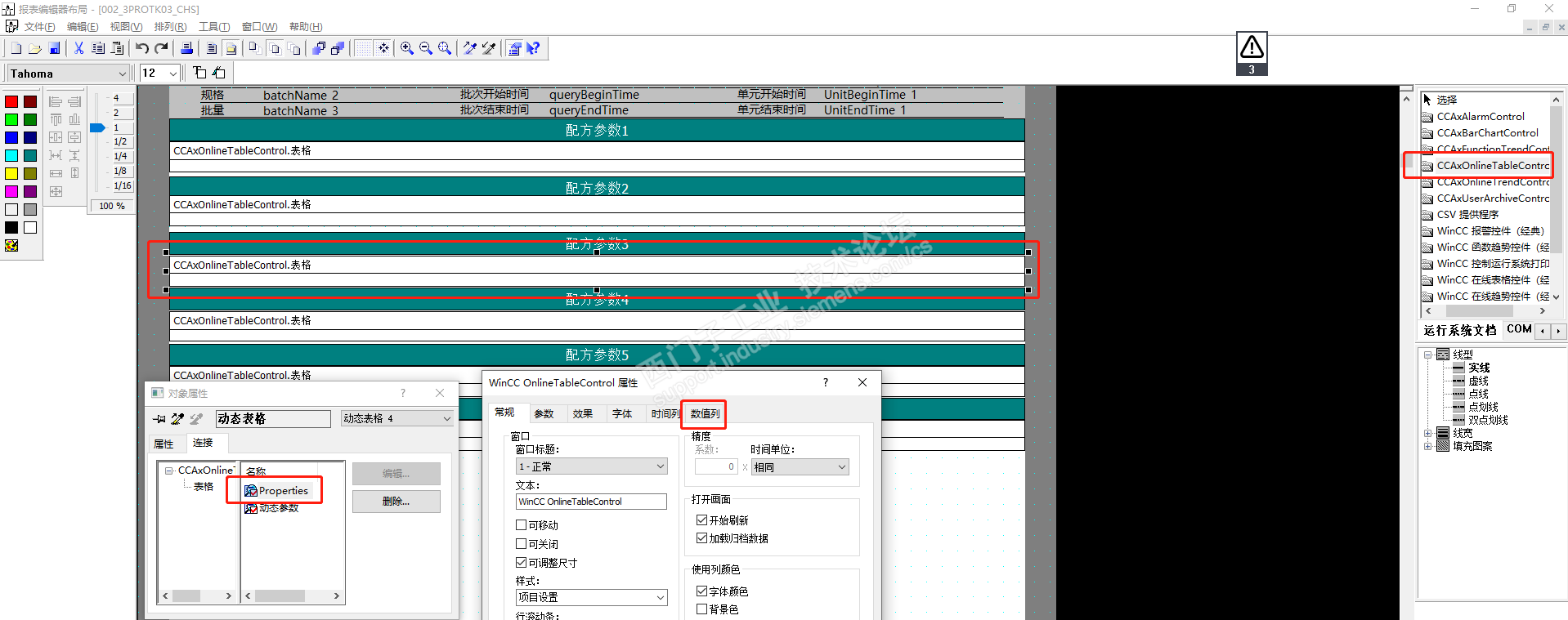Open the Tahoma font dropdown
The image size is (1568, 620).
tap(123, 74)
